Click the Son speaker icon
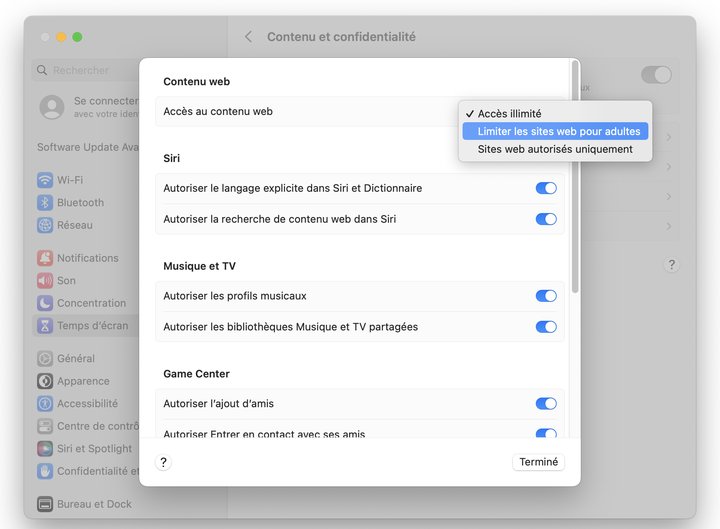Viewport: 720px width, 529px height. click(x=45, y=281)
